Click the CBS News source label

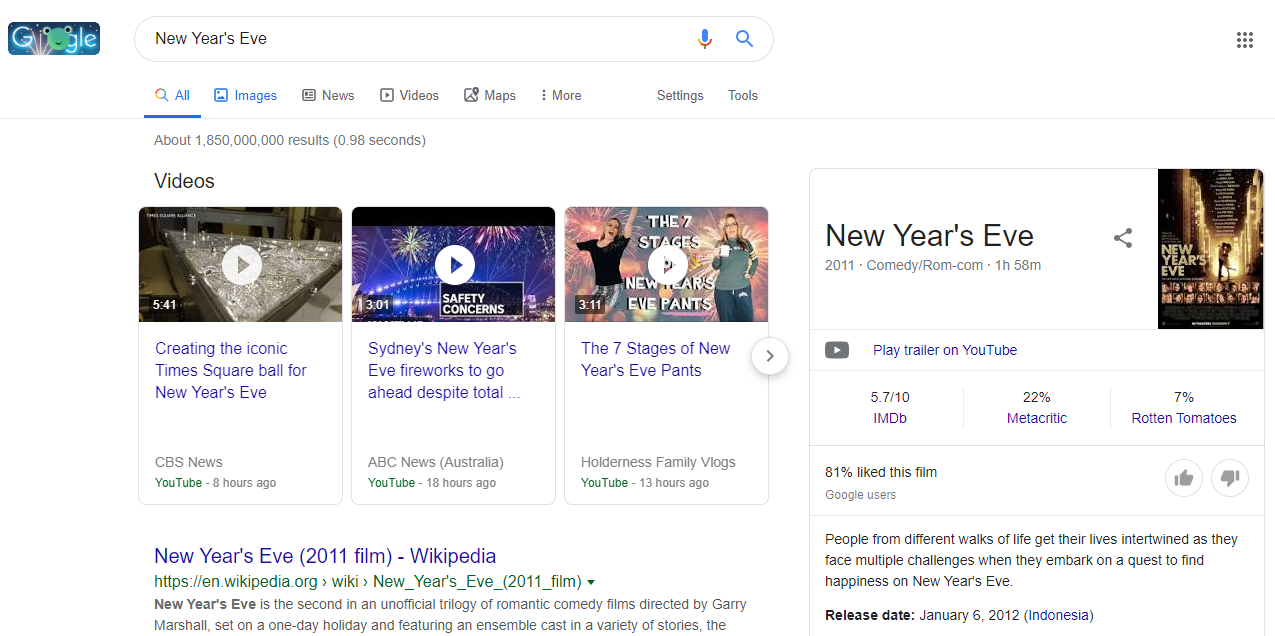[189, 462]
